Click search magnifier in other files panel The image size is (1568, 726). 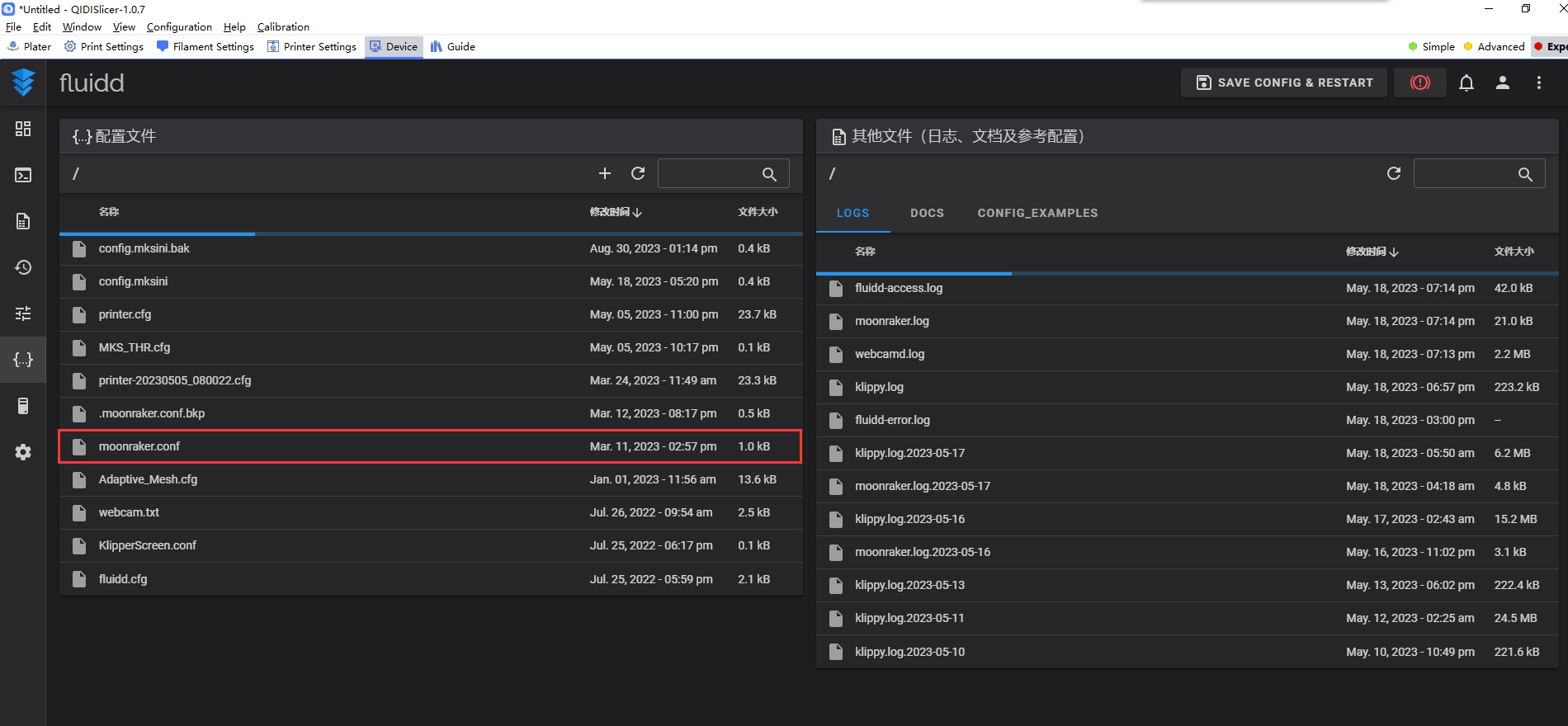1525,174
